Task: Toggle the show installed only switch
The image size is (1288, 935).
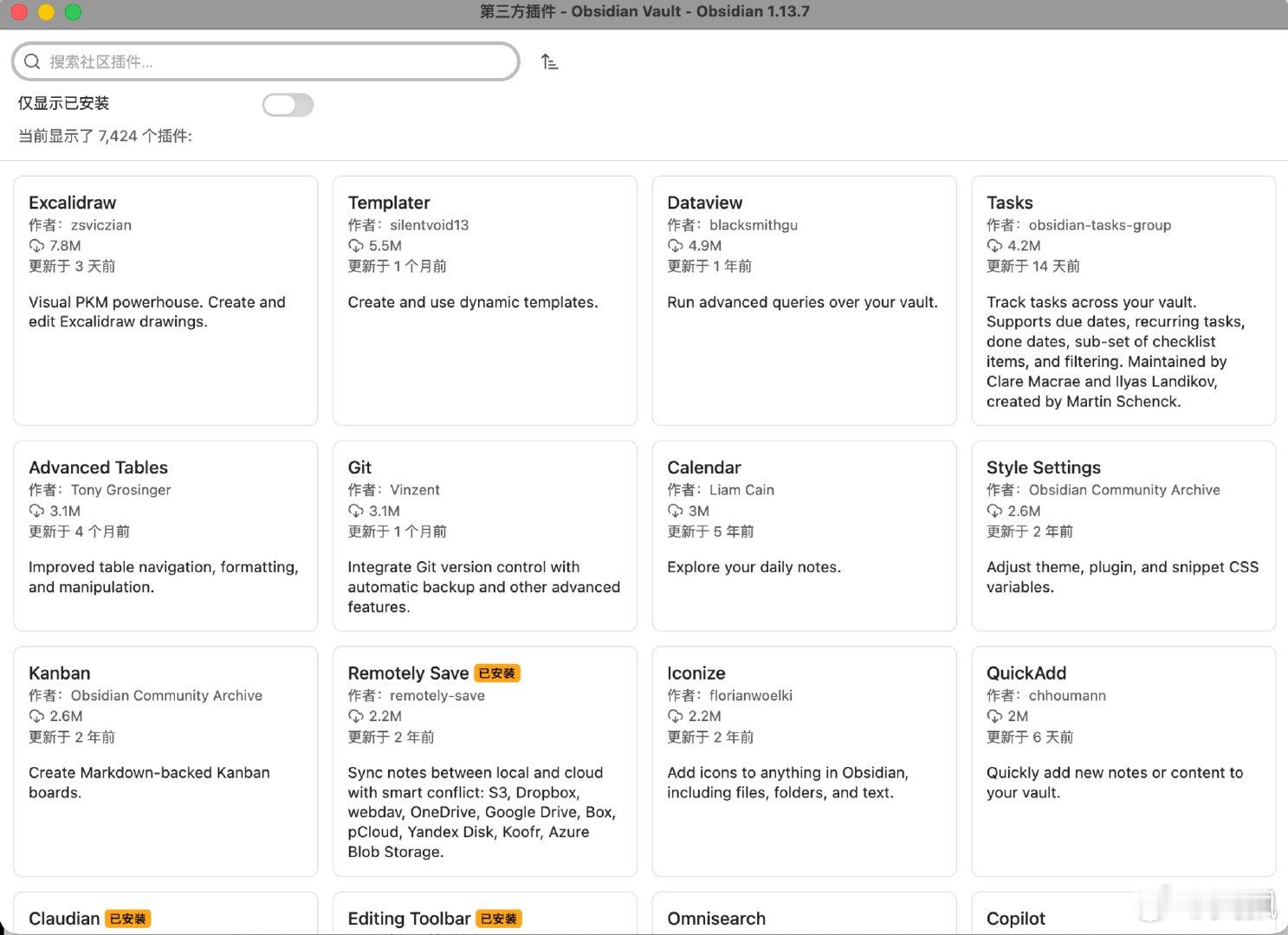Action: (288, 105)
